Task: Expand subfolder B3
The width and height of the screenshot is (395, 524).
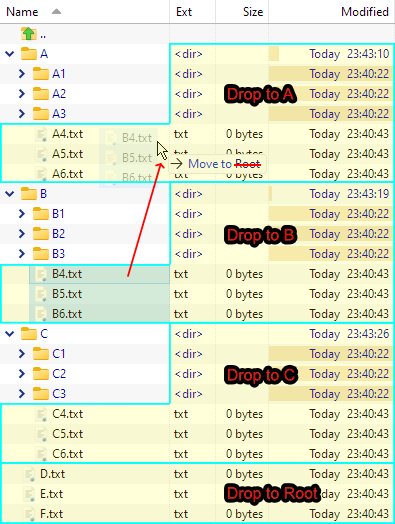Action: point(22,254)
